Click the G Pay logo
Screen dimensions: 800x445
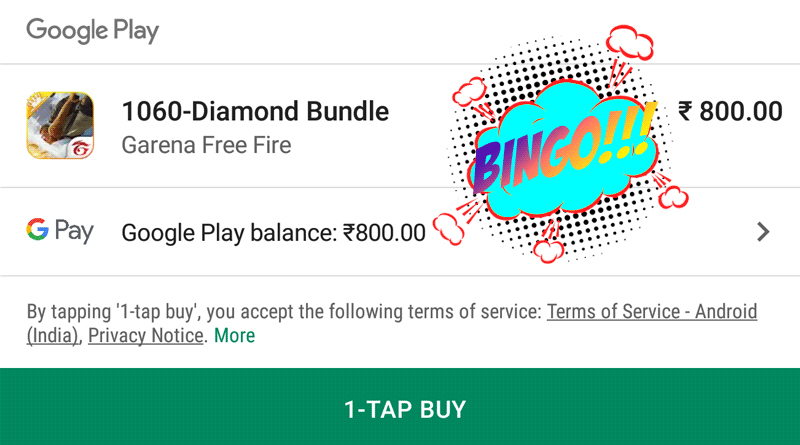tap(60, 231)
